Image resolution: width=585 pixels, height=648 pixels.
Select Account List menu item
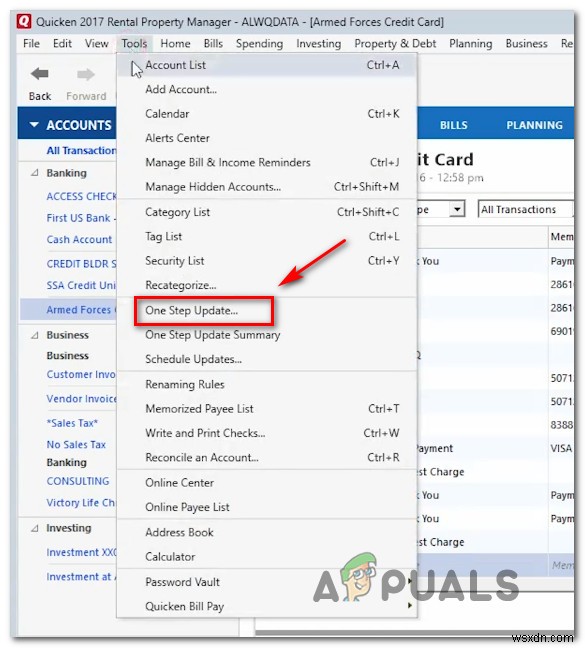(267, 65)
